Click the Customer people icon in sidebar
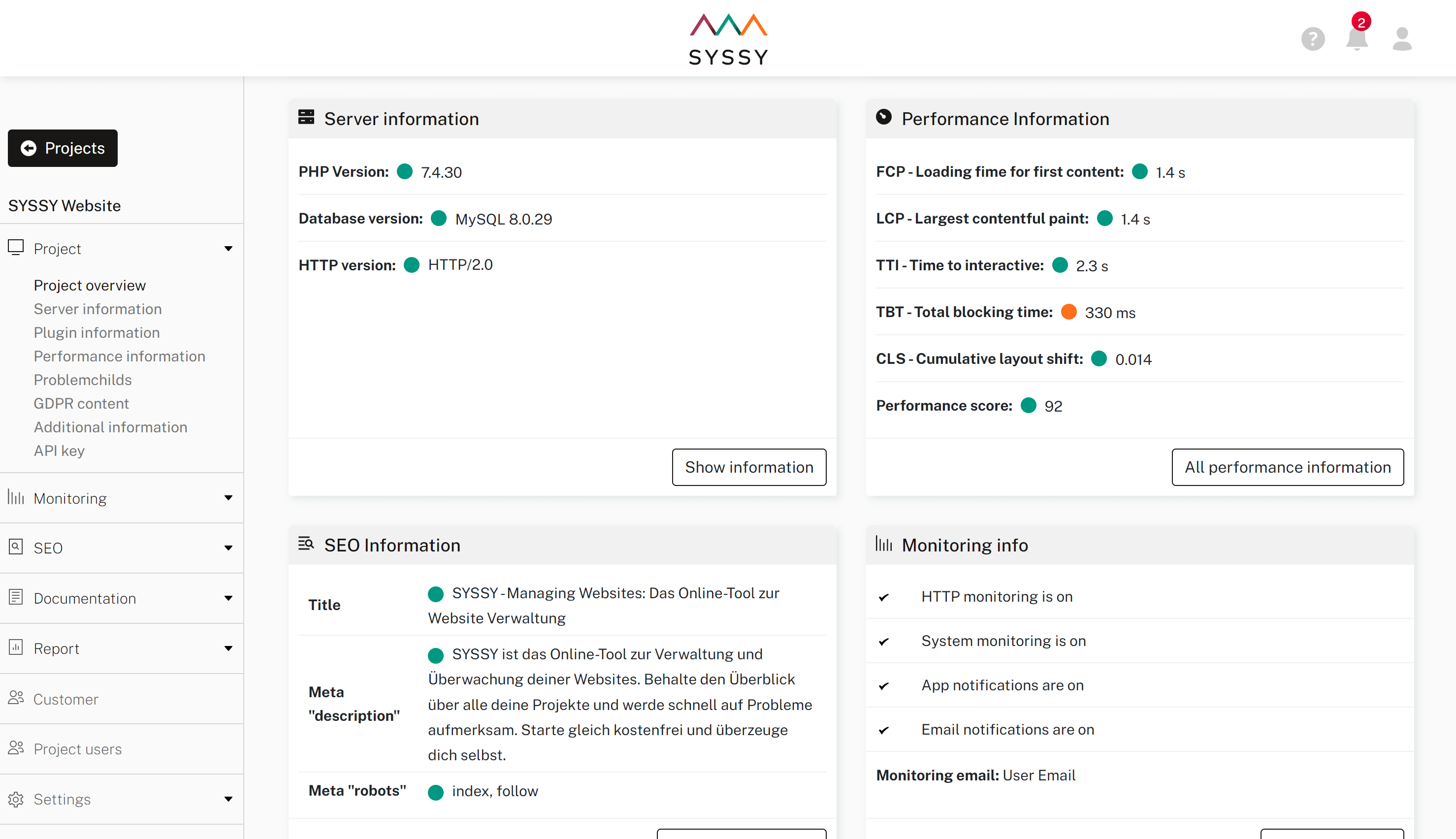The height and width of the screenshot is (839, 1456). pos(16,698)
